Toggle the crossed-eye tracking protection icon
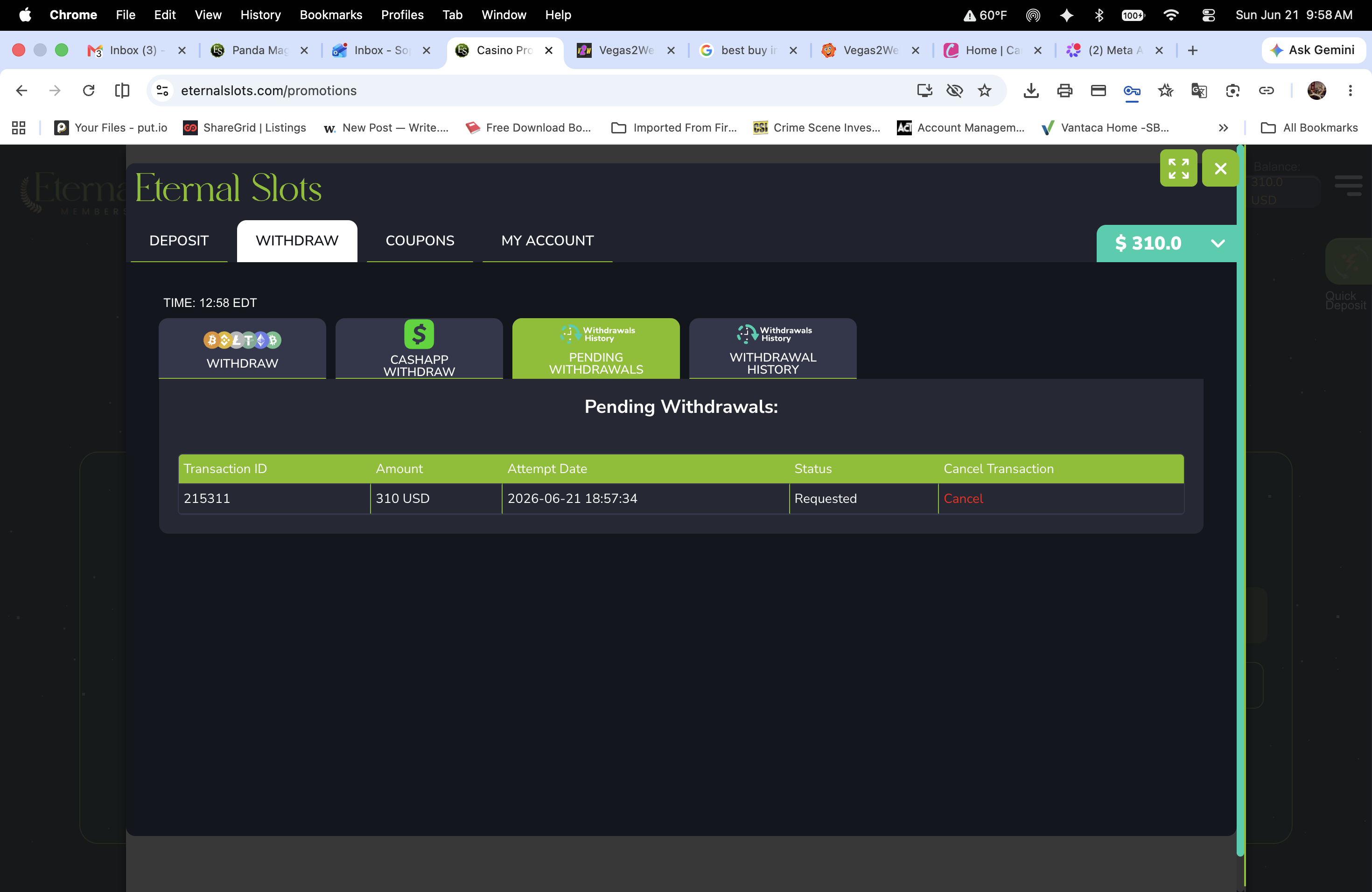Screen dimensions: 1372x892 click(955, 91)
